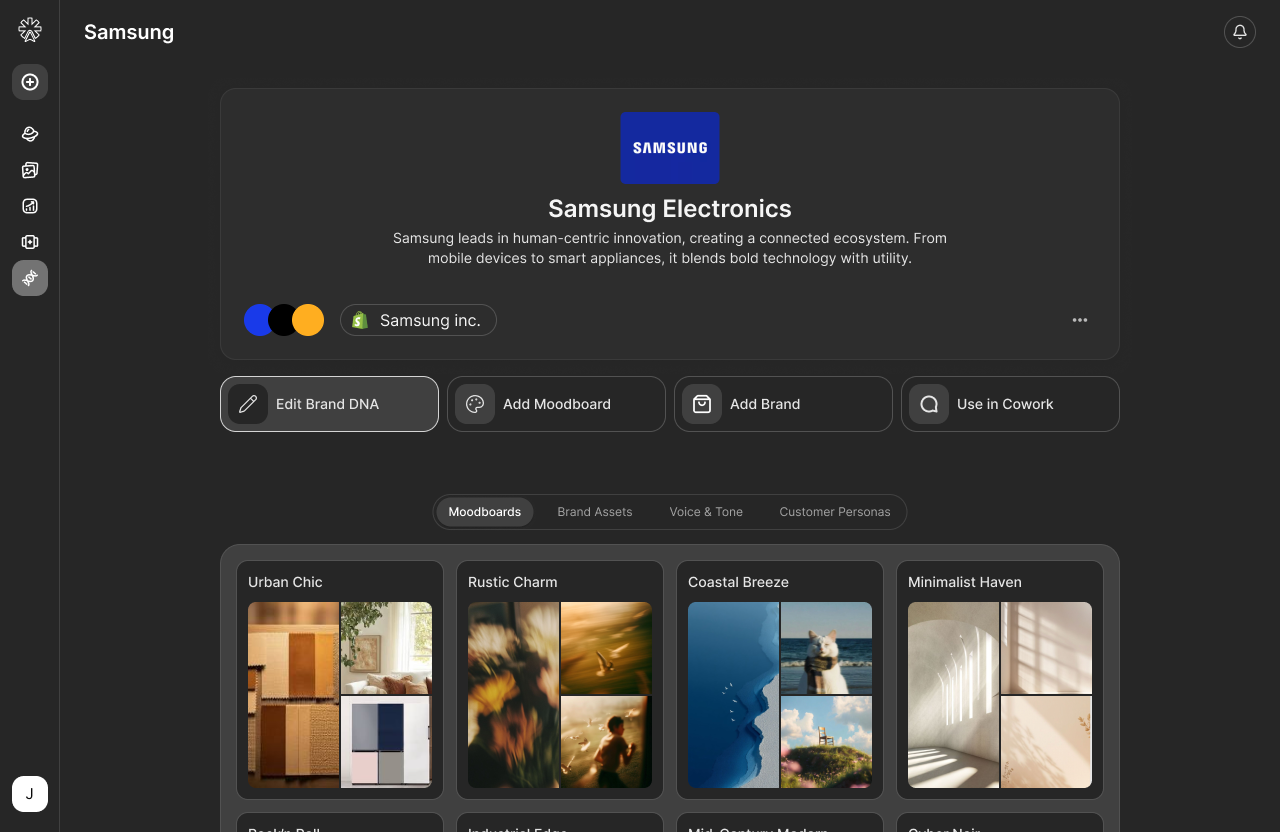
Task: Open the Minimalist Haven moodboard
Action: [1000, 680]
